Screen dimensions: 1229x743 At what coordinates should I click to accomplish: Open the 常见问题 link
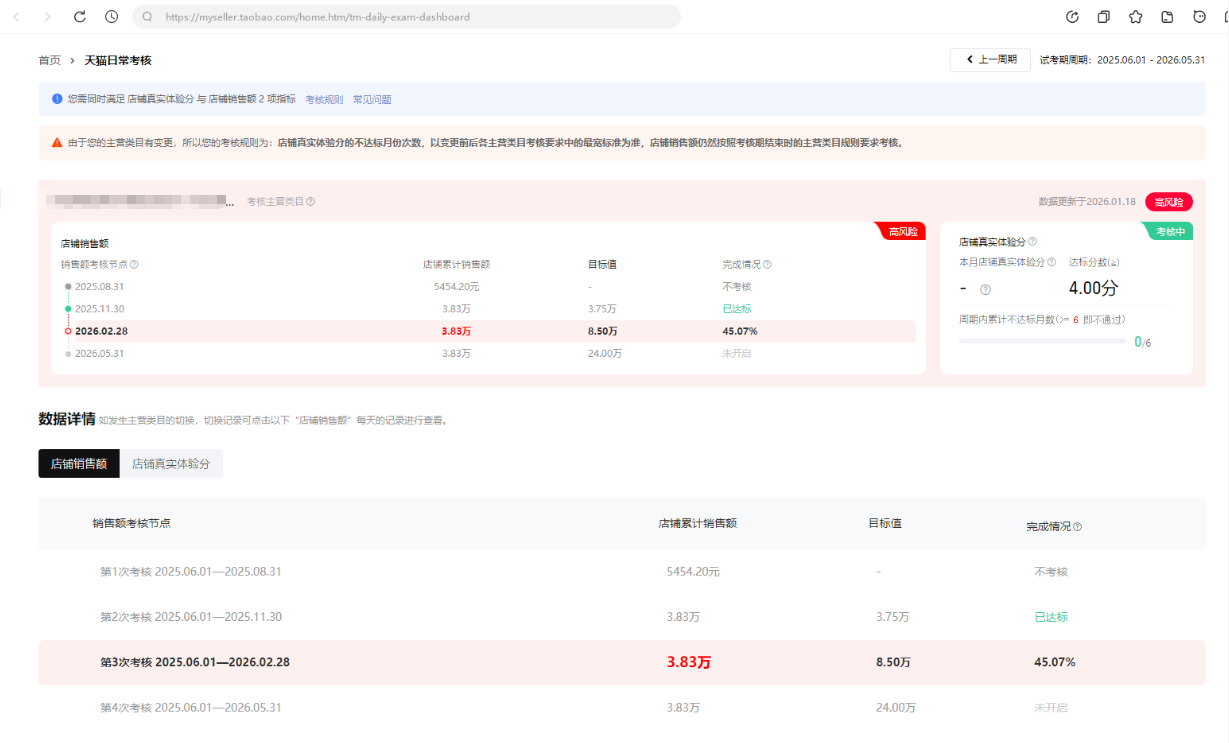pos(372,100)
